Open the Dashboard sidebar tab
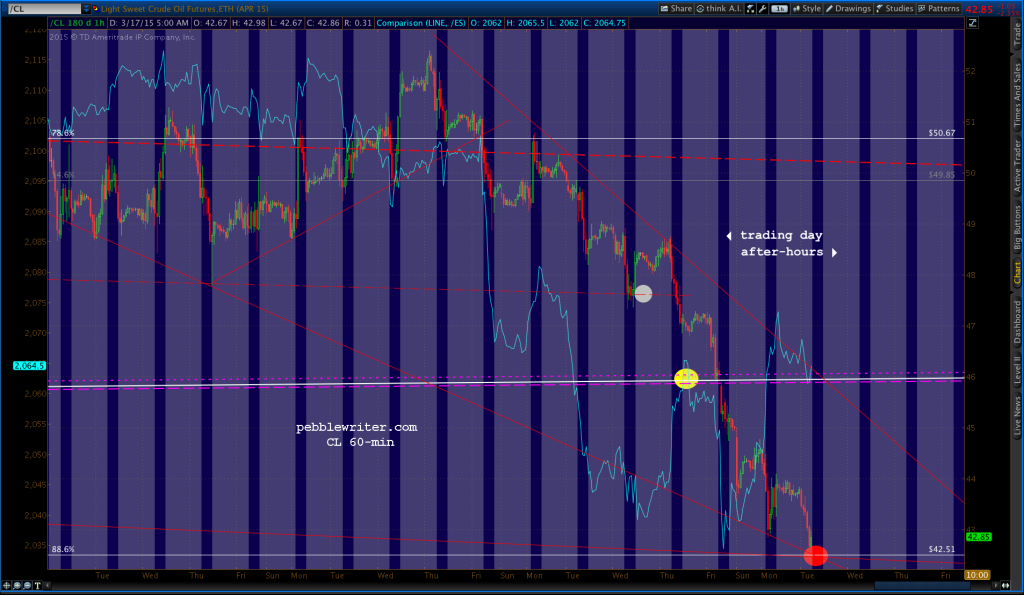This screenshot has height=595, width=1024. click(1017, 321)
